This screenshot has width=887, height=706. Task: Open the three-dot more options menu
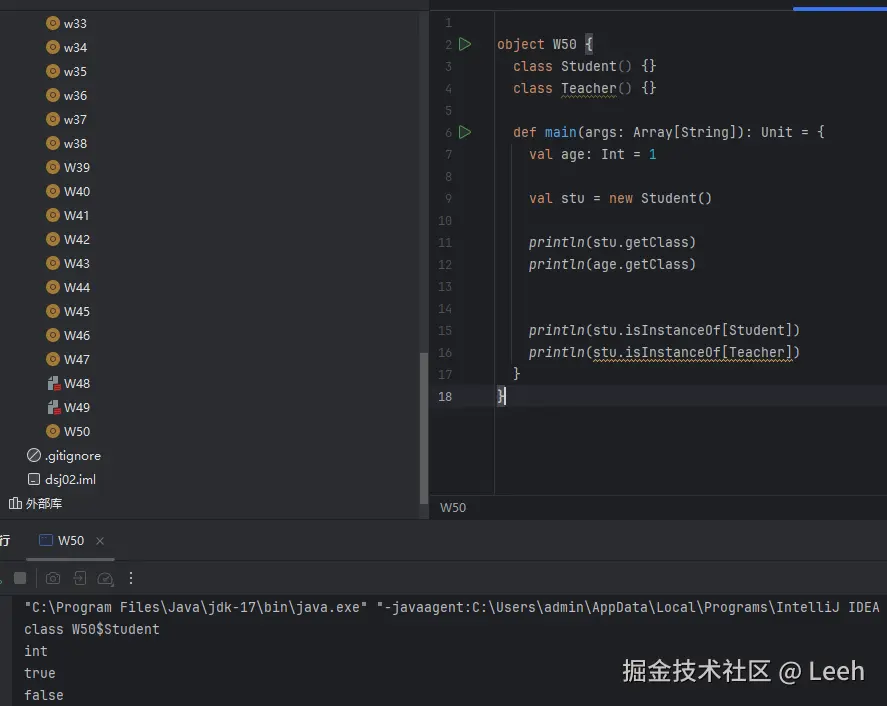(x=131, y=578)
